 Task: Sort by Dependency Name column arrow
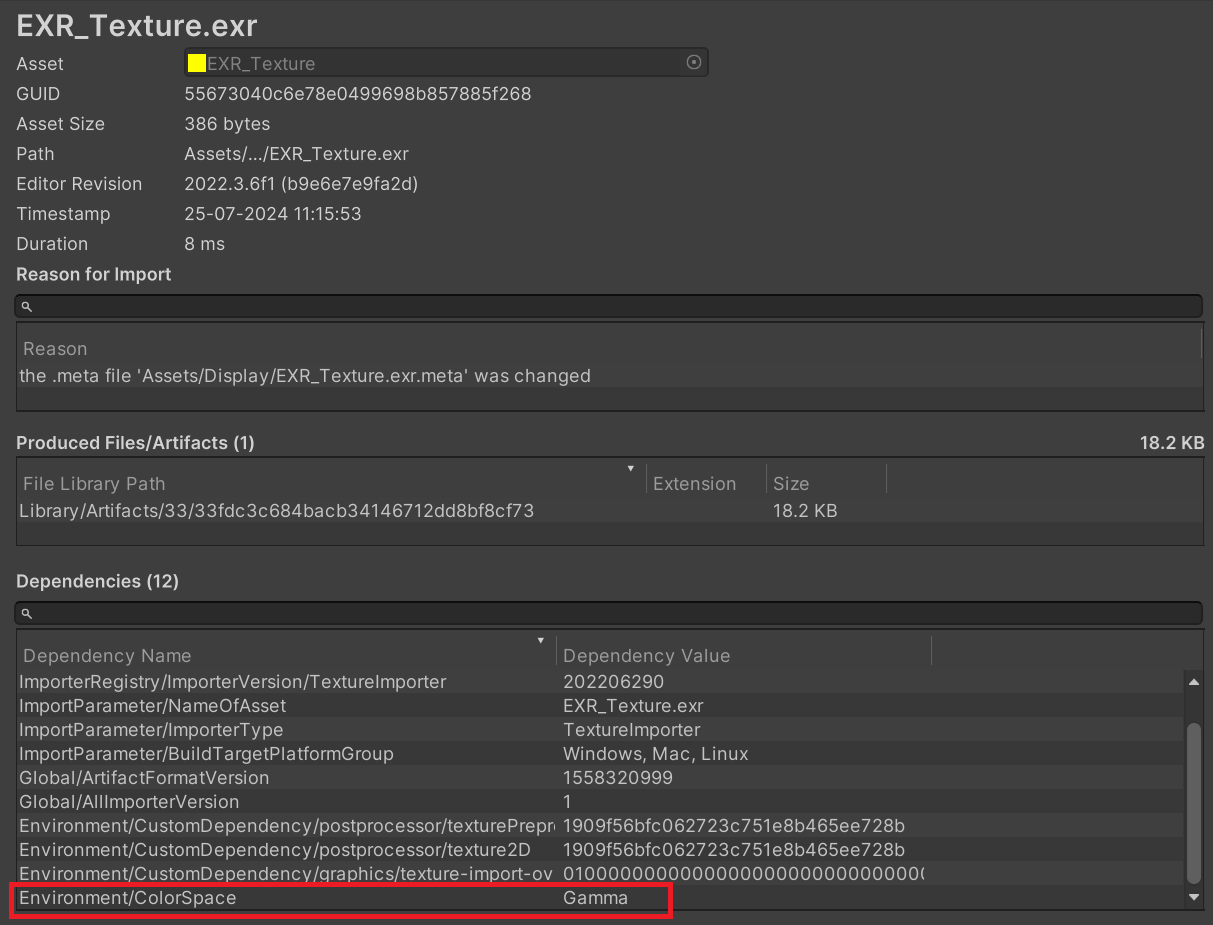tap(541, 640)
